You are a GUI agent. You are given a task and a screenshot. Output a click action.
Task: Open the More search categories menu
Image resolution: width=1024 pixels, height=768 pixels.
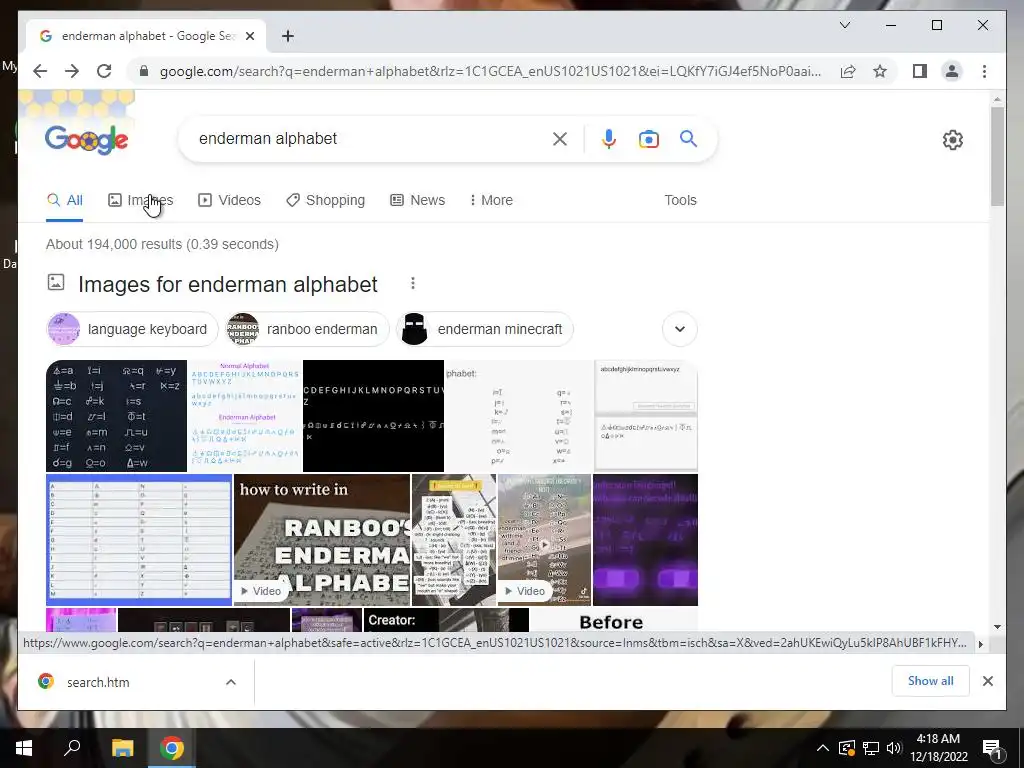tap(491, 200)
